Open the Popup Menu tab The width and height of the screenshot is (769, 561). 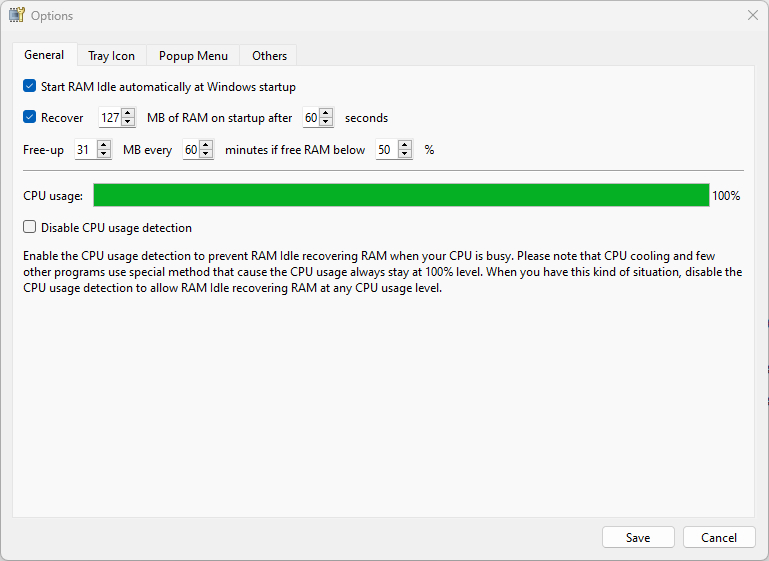(x=193, y=56)
